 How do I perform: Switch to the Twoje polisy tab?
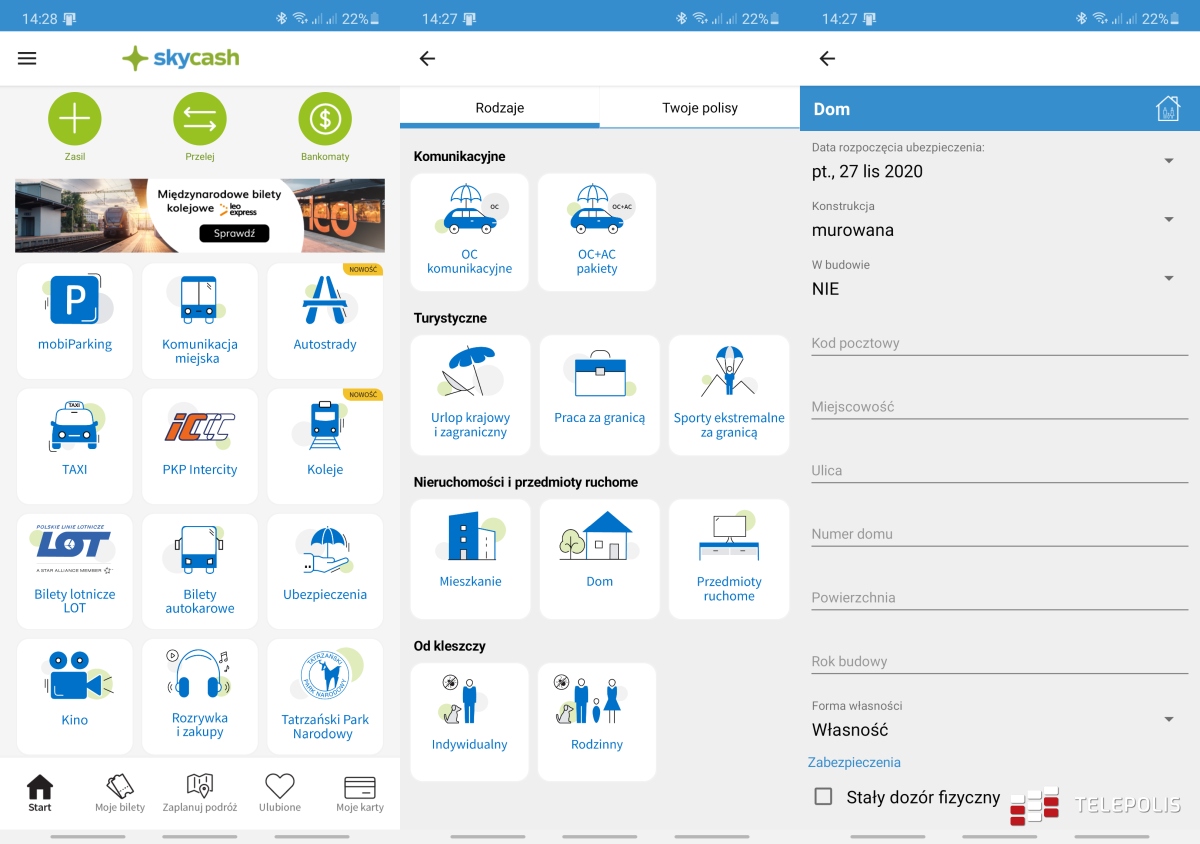tap(699, 108)
